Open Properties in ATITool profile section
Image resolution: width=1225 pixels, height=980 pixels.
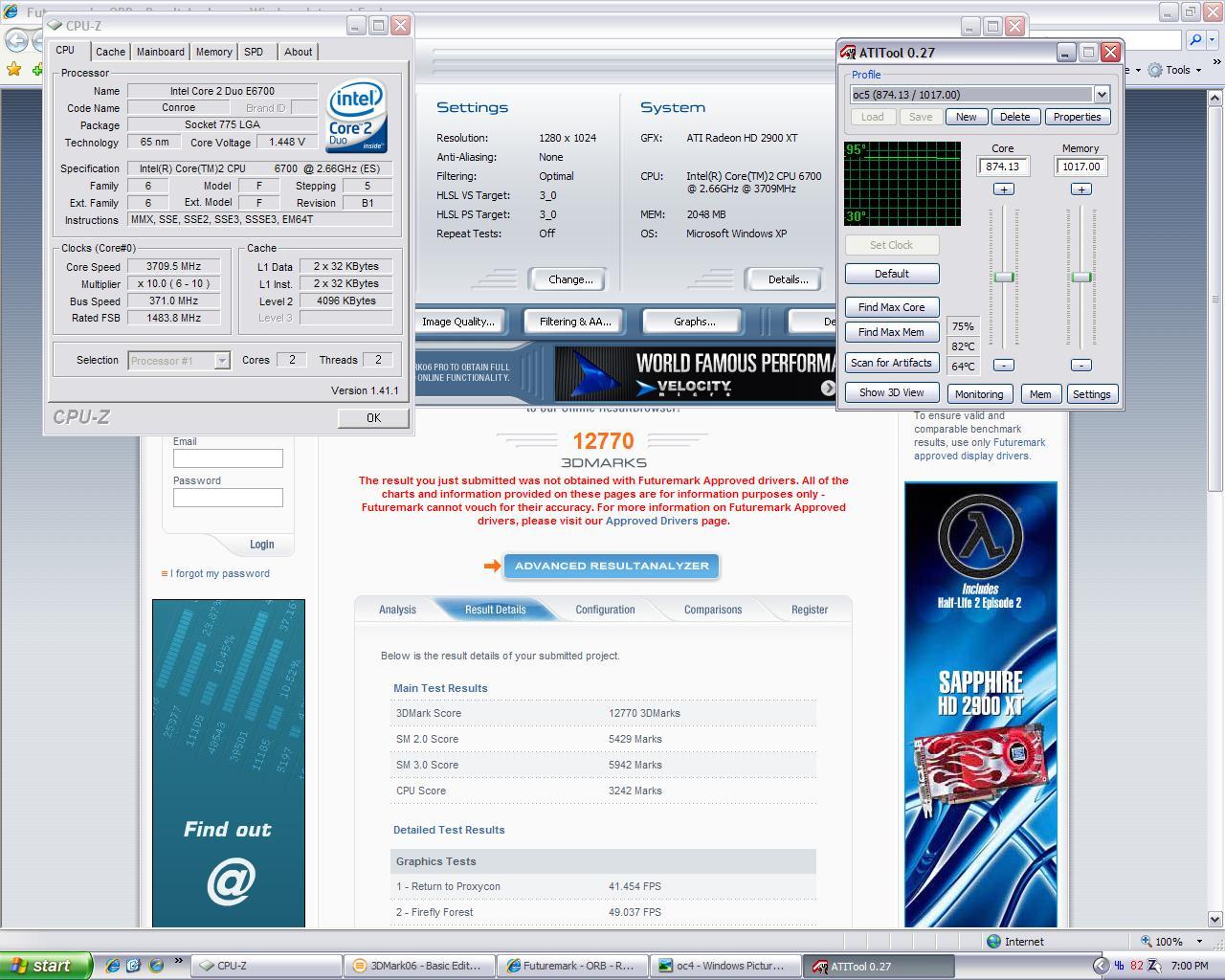(1077, 117)
